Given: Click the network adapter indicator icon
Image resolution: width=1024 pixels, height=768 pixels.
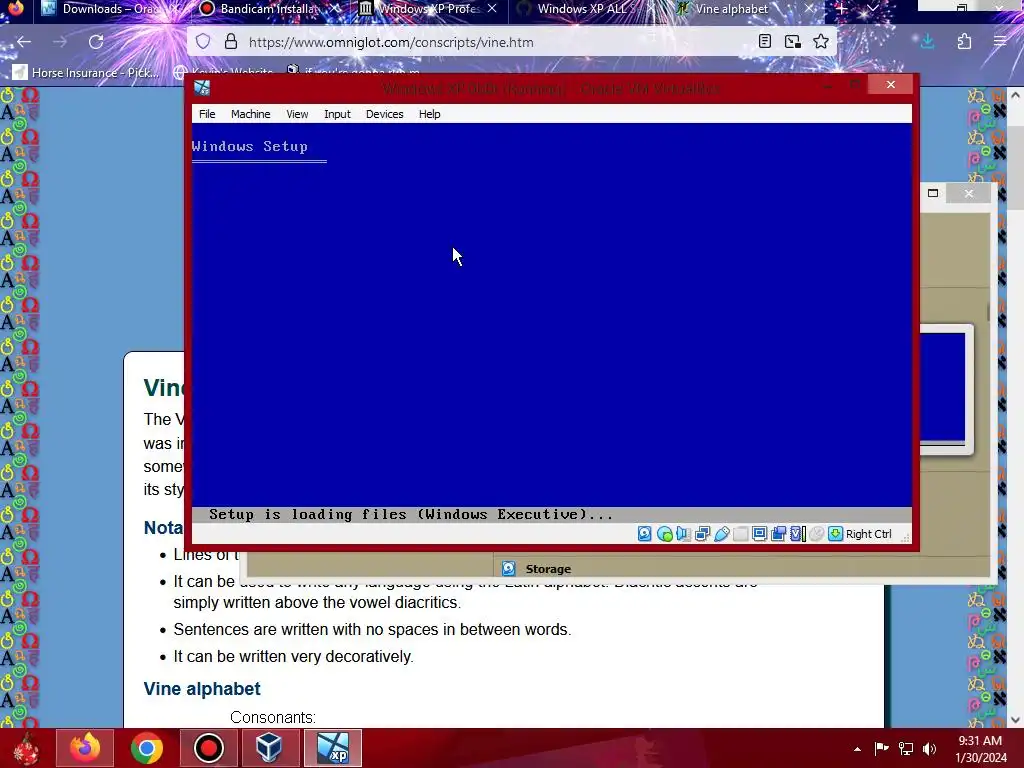Looking at the screenshot, I should (x=703, y=534).
